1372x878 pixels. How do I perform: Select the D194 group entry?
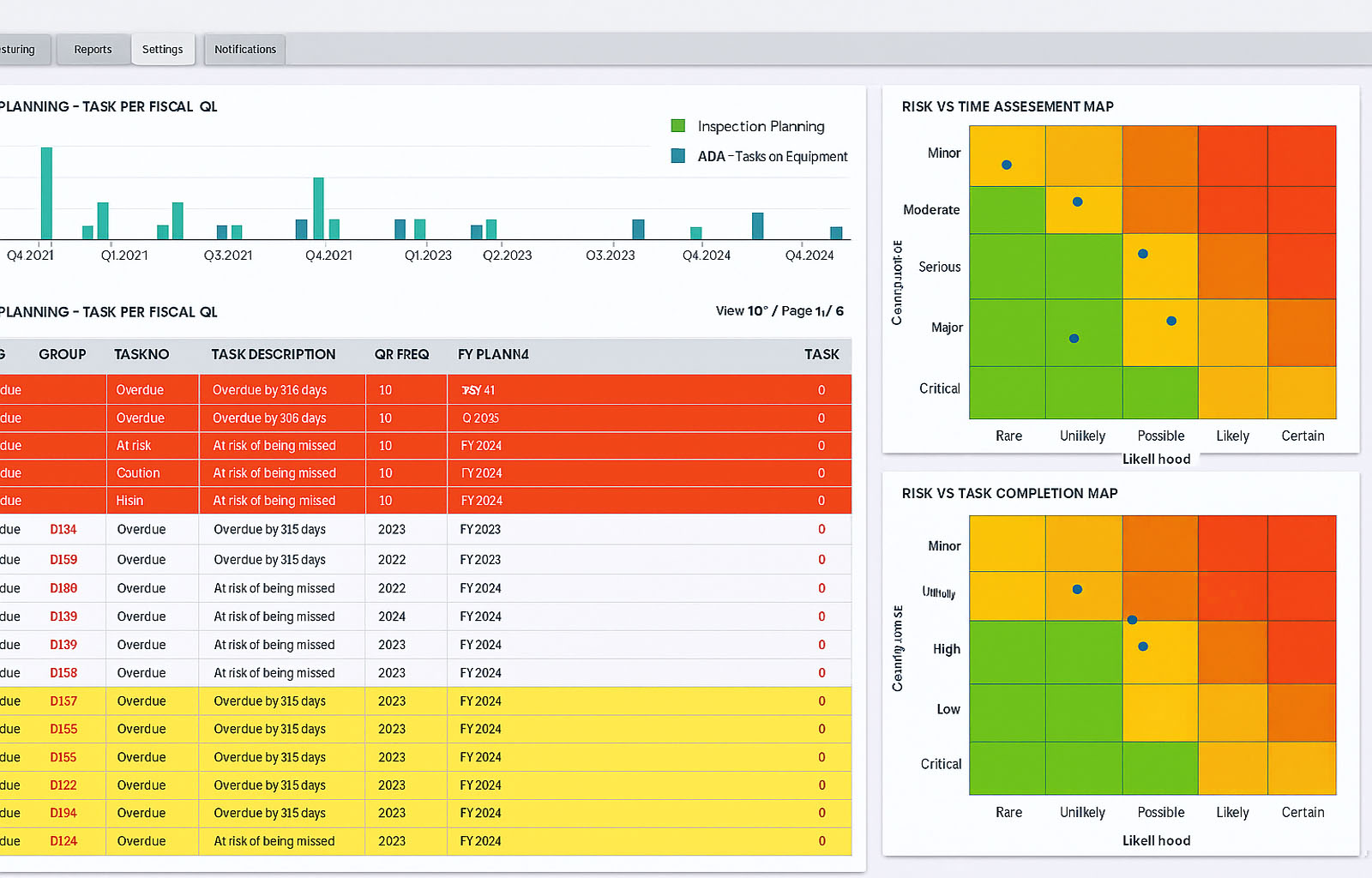(x=63, y=813)
